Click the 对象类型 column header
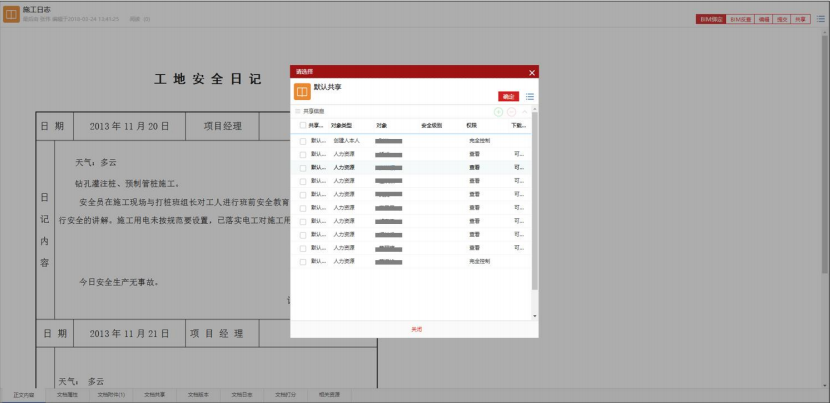Screen dimensions: 831x403 [341, 126]
